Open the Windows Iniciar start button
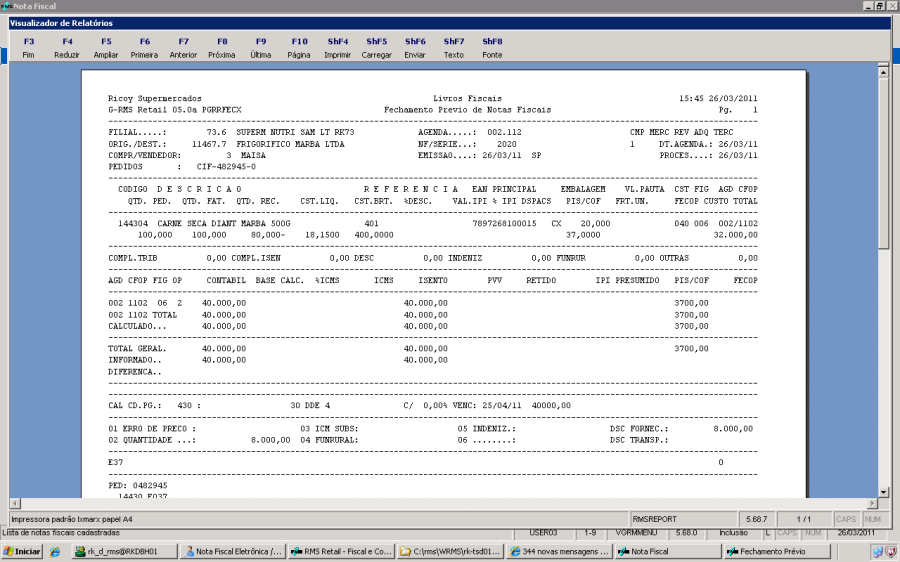Viewport: 900px width, 562px height. click(22, 551)
